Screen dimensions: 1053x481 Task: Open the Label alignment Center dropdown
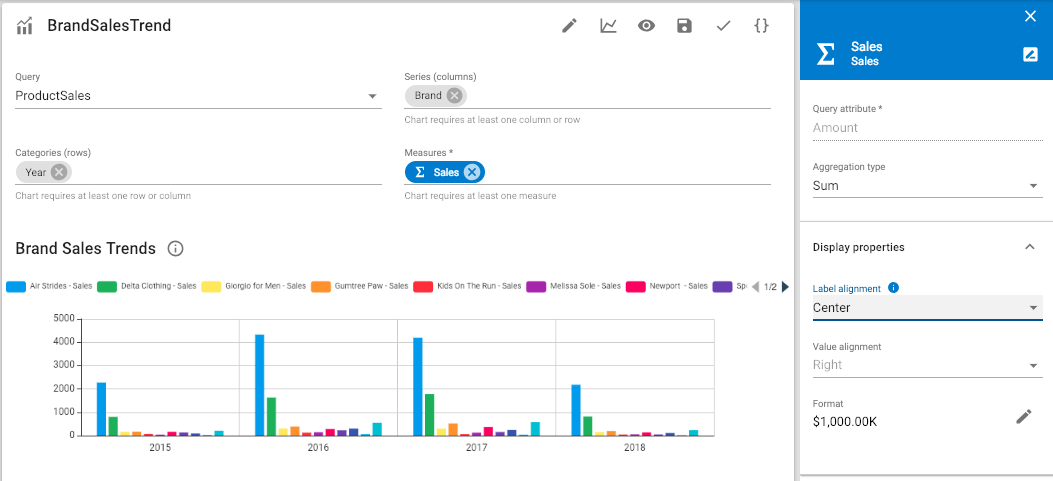click(1033, 308)
